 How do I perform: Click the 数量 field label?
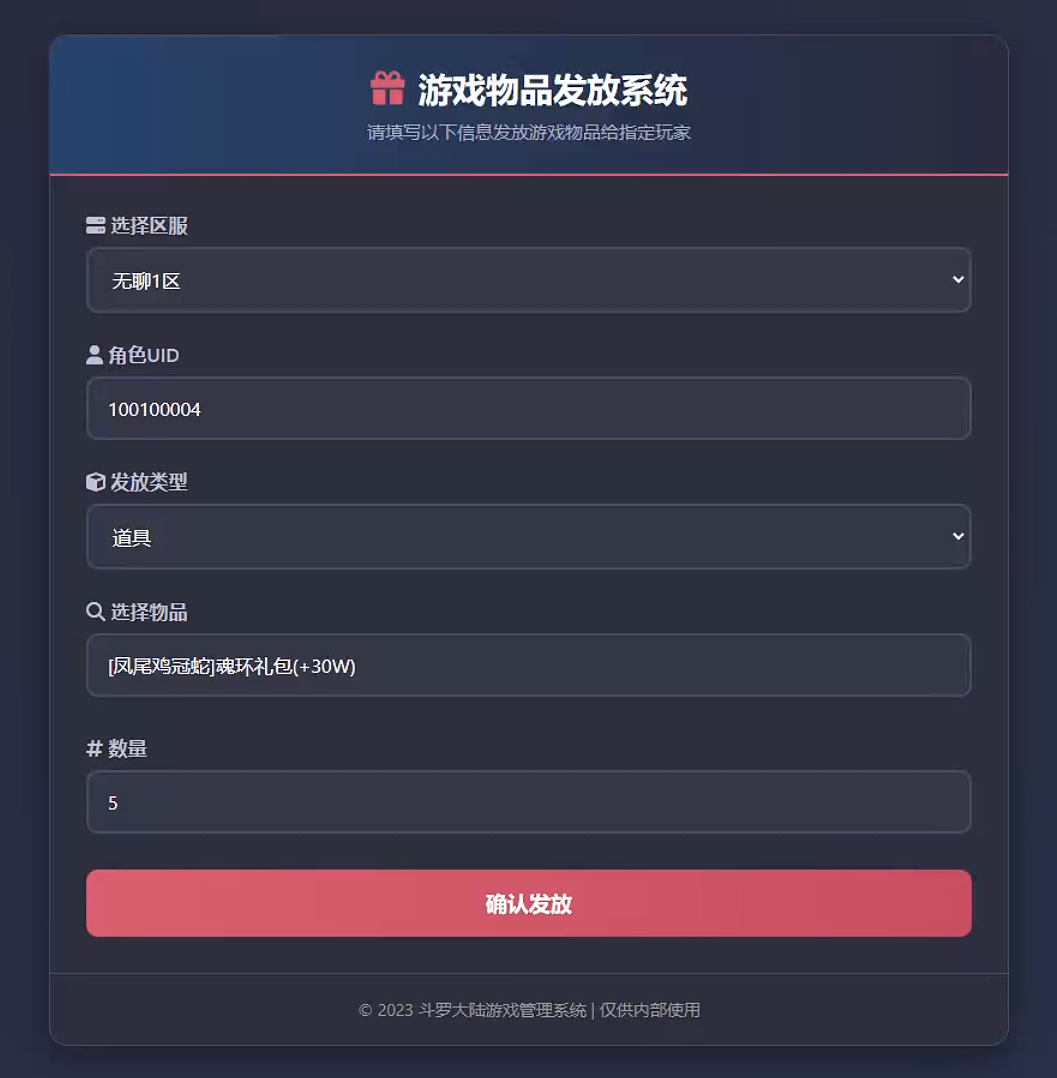pyautogui.click(x=130, y=748)
